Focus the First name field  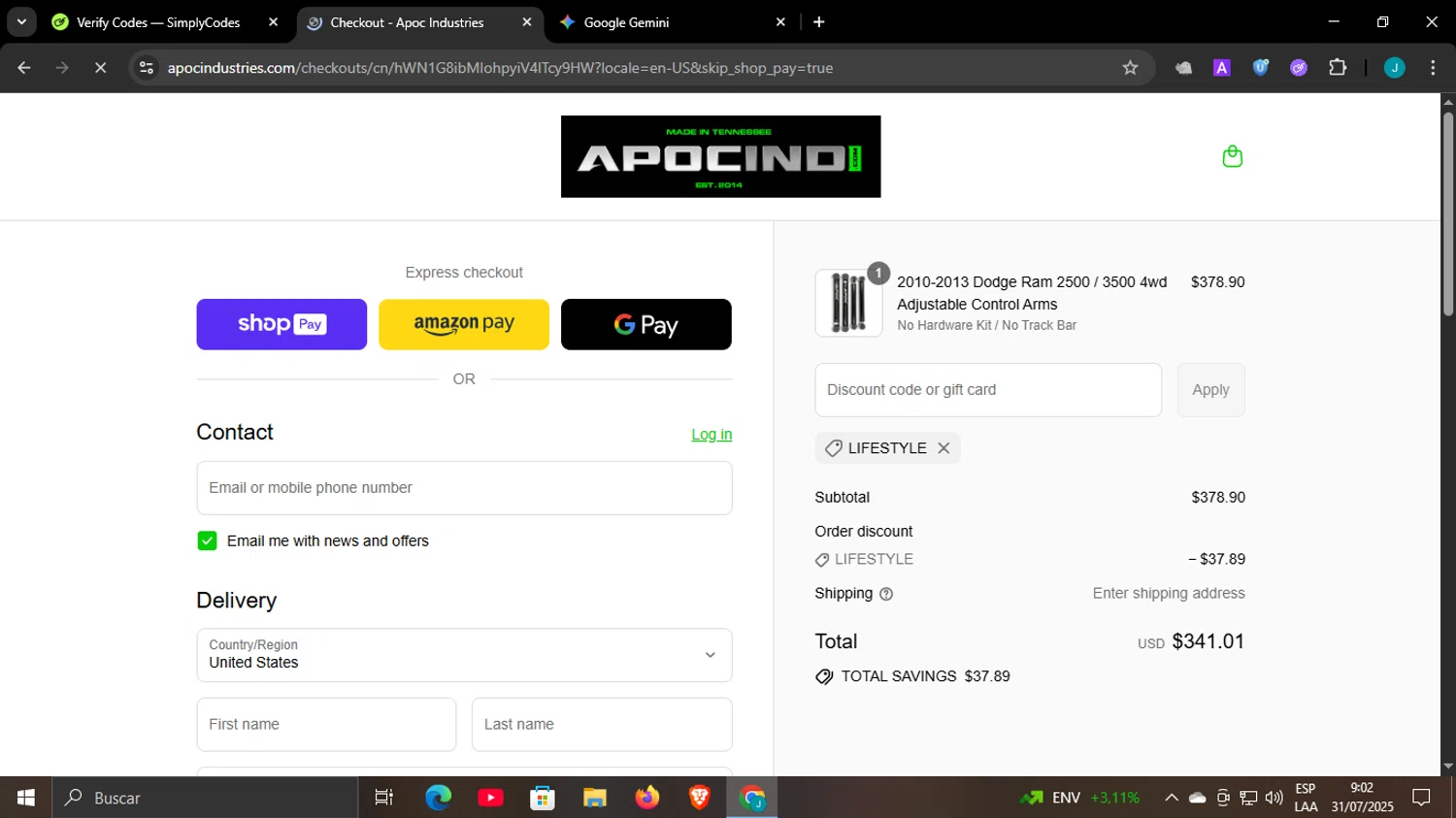326,725
